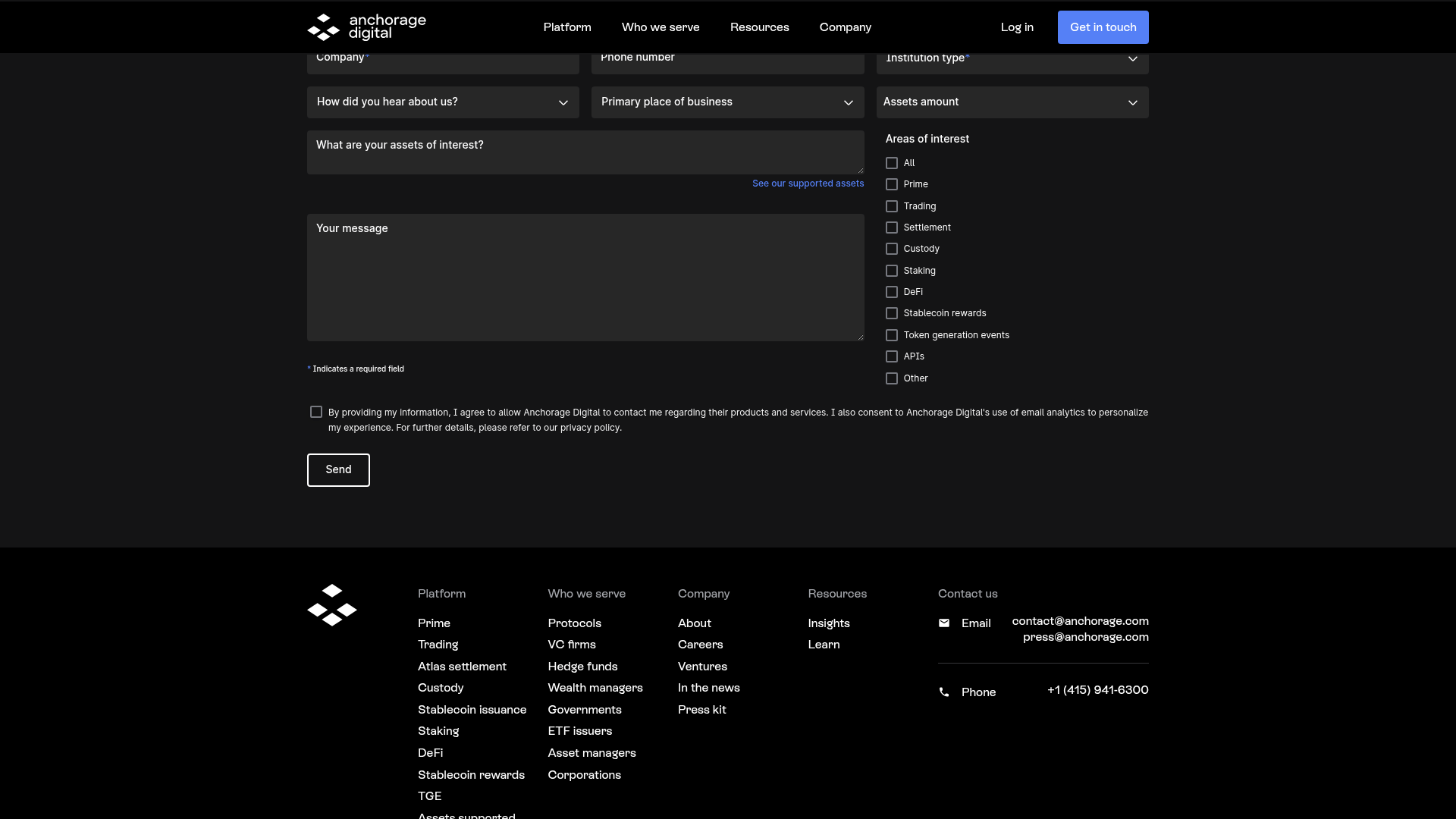Open See our supported assets link
The height and width of the screenshot is (819, 1456).
808,184
